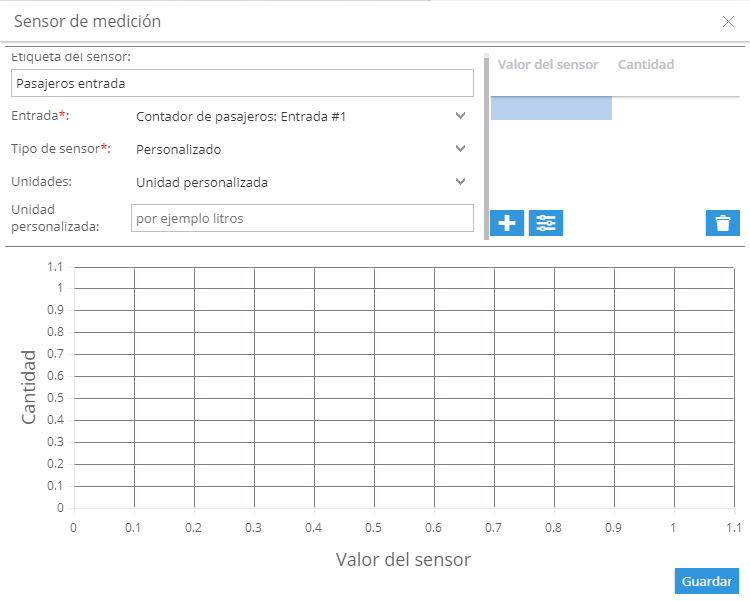Click the Valor del sensor column header
This screenshot has height=601, width=750.
click(x=548, y=65)
